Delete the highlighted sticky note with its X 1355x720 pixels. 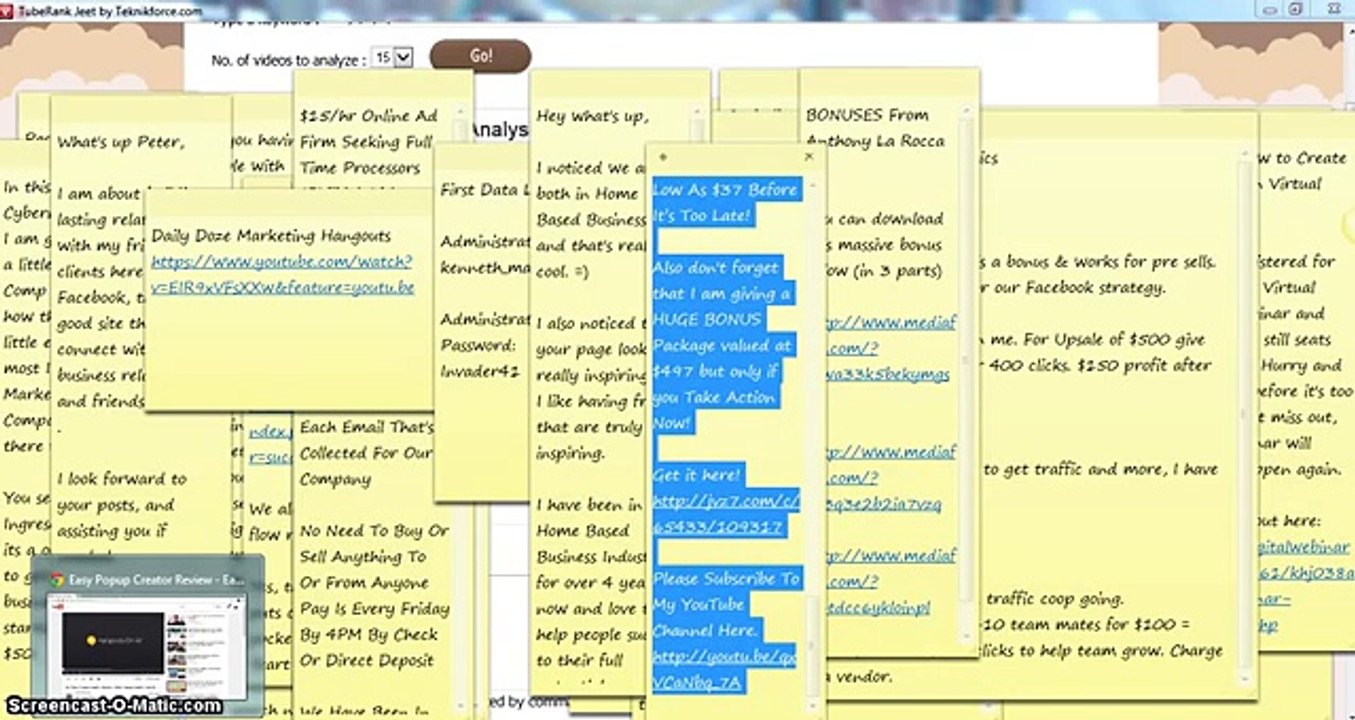pos(809,157)
